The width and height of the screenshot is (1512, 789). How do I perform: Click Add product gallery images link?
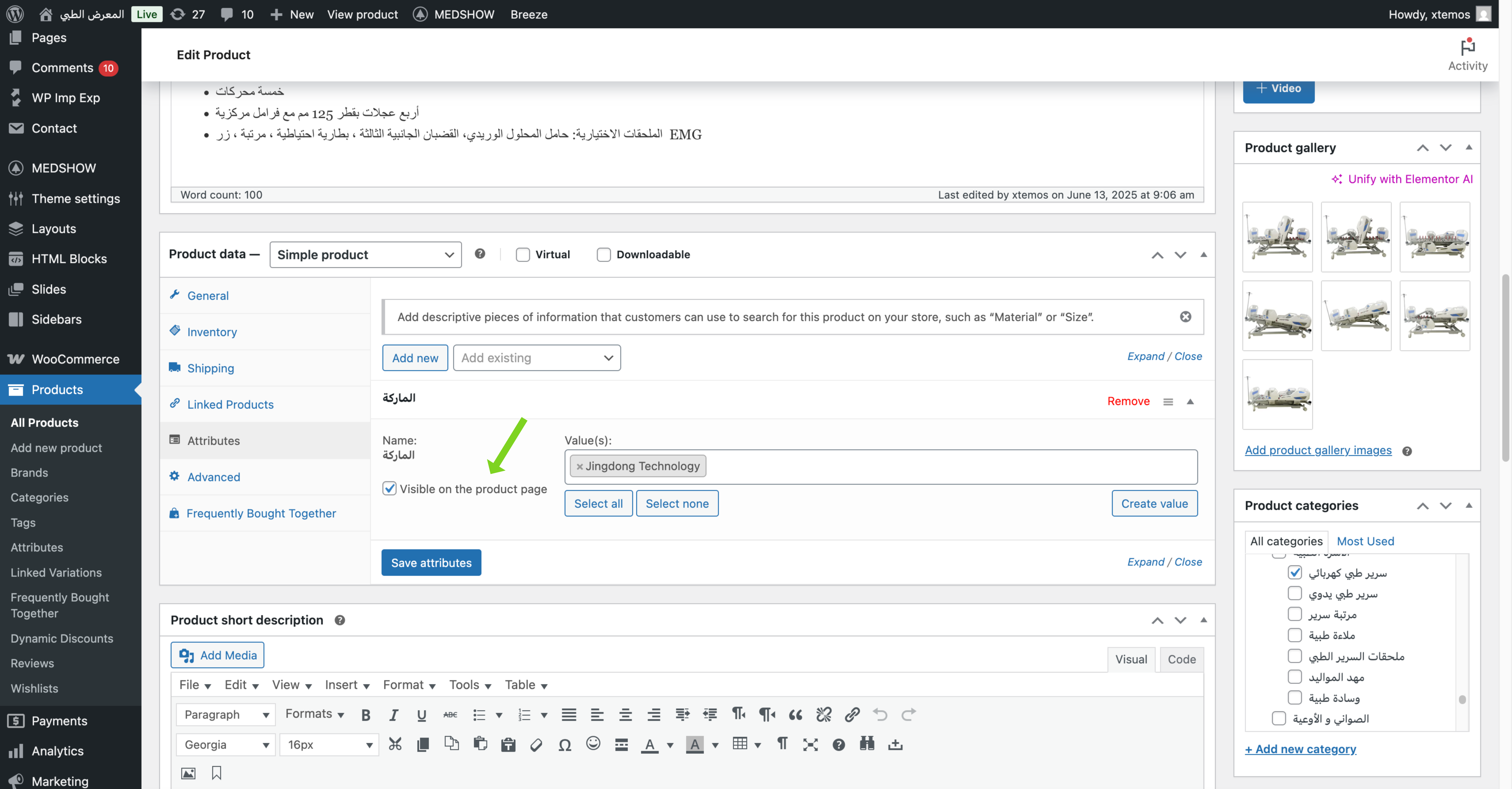pos(1318,450)
